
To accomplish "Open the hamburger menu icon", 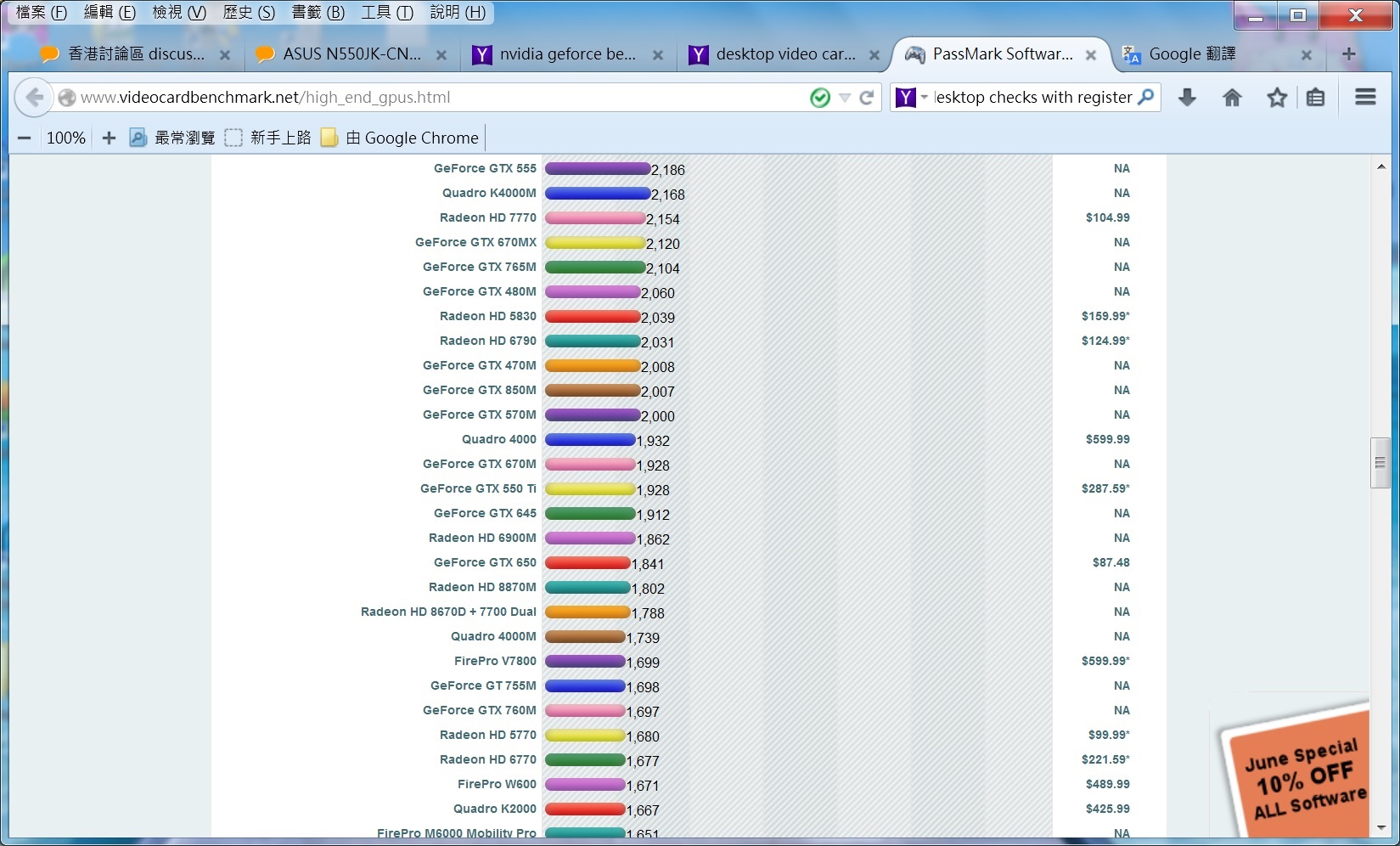I will (x=1365, y=97).
